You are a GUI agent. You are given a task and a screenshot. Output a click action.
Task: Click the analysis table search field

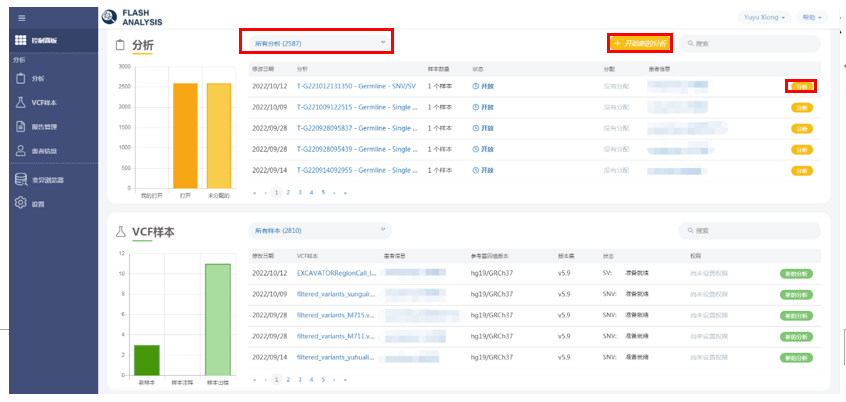749,43
